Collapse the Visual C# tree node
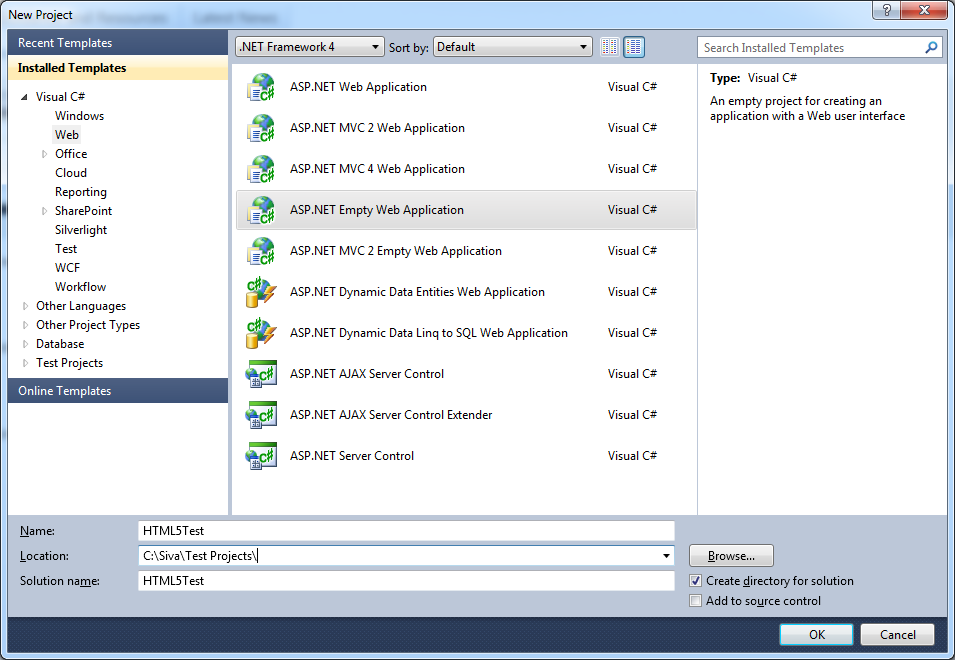Image resolution: width=955 pixels, height=660 pixels. click(x=24, y=97)
